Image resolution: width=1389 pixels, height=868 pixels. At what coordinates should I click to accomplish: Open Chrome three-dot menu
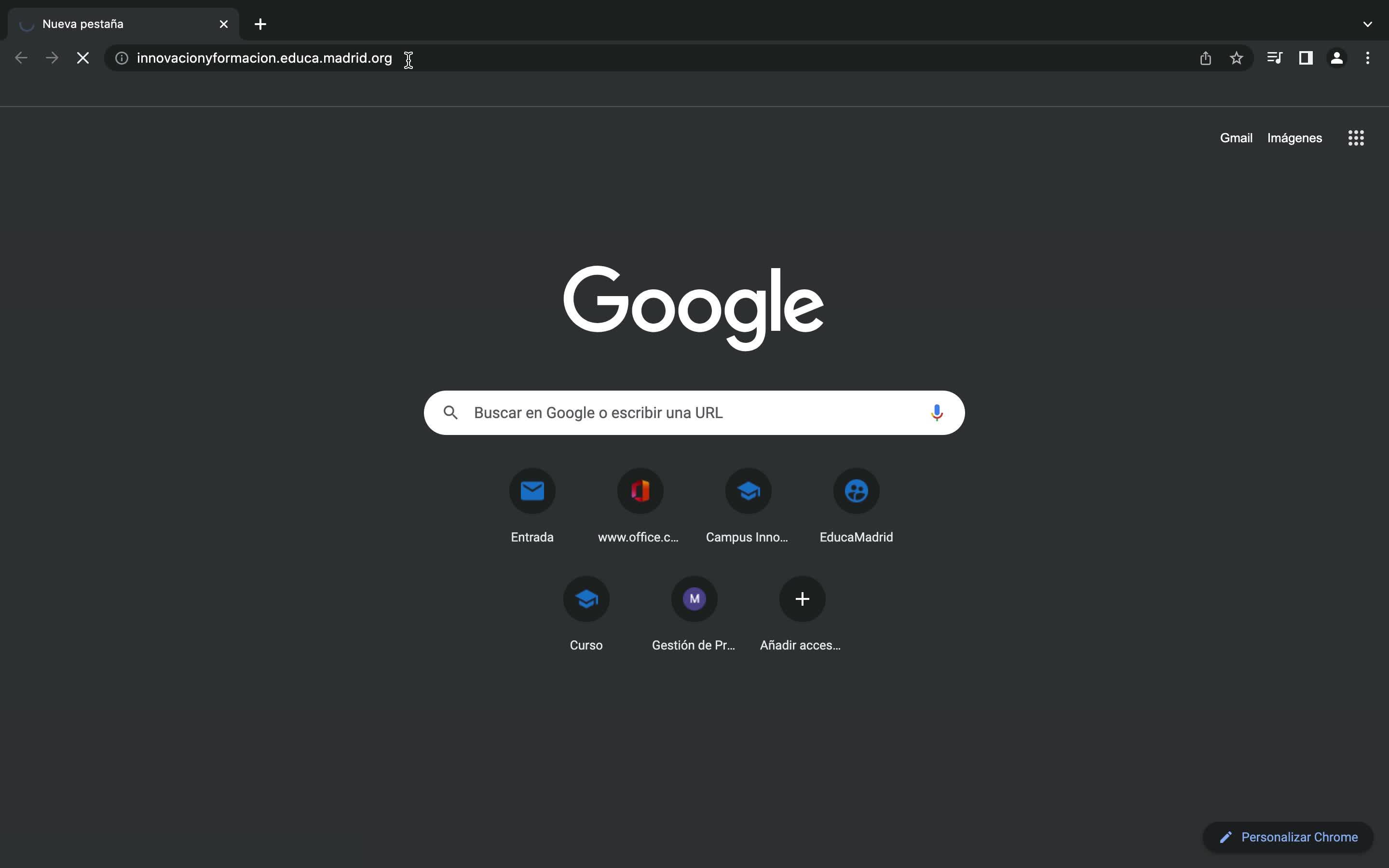point(1368,58)
